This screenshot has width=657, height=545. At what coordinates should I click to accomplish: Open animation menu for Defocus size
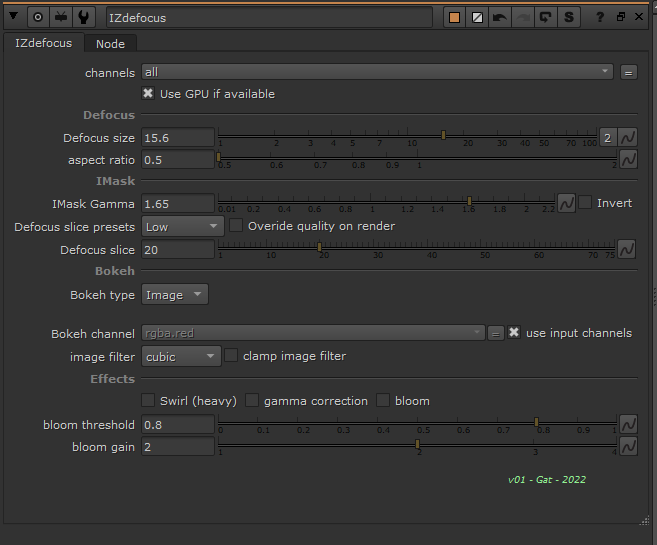629,137
